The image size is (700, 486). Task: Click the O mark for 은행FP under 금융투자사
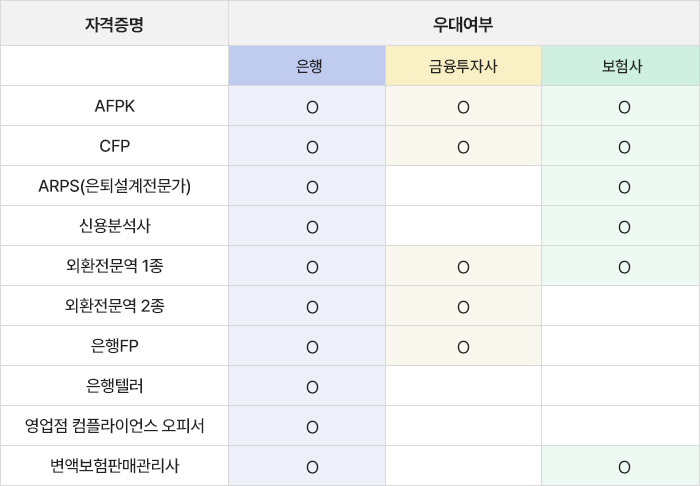pyautogui.click(x=463, y=347)
